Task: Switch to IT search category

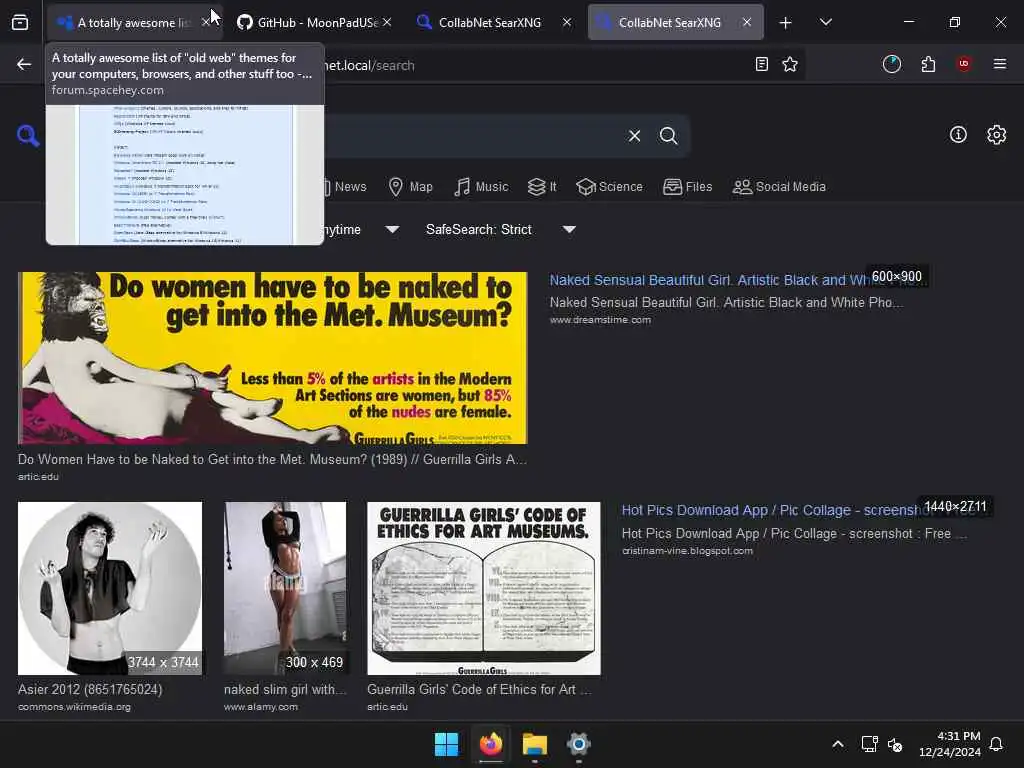Action: (543, 187)
